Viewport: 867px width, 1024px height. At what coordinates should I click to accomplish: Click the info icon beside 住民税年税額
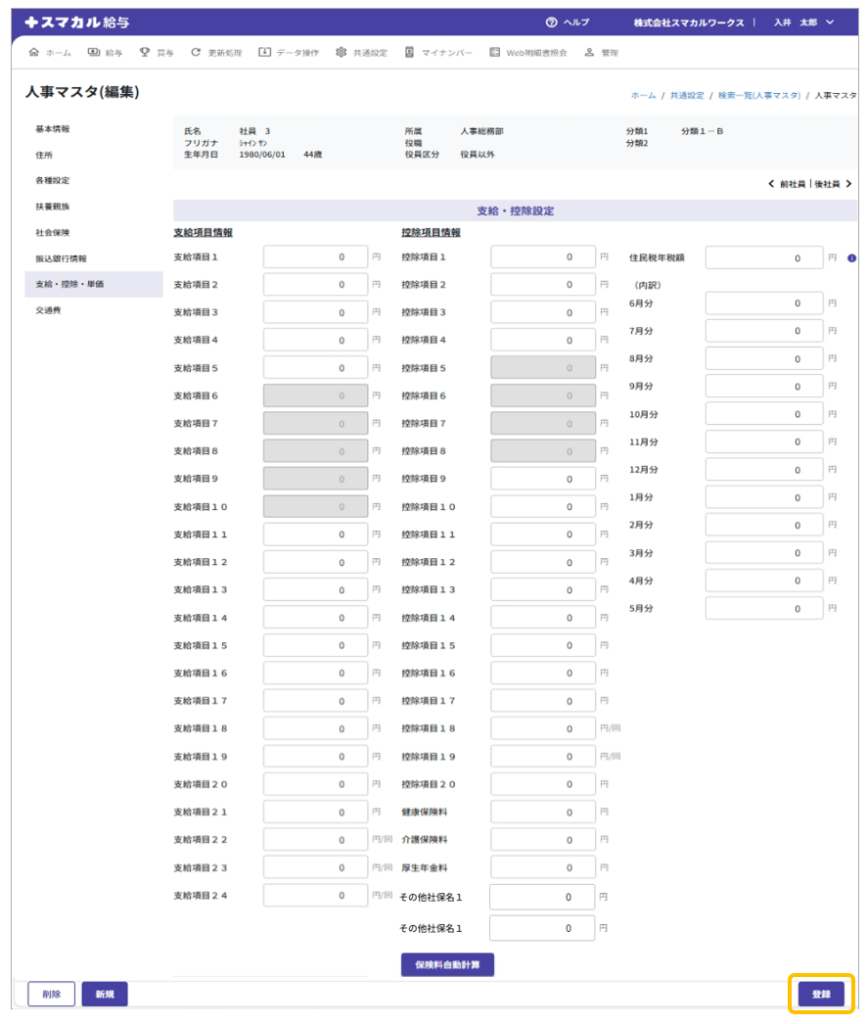pos(851,257)
